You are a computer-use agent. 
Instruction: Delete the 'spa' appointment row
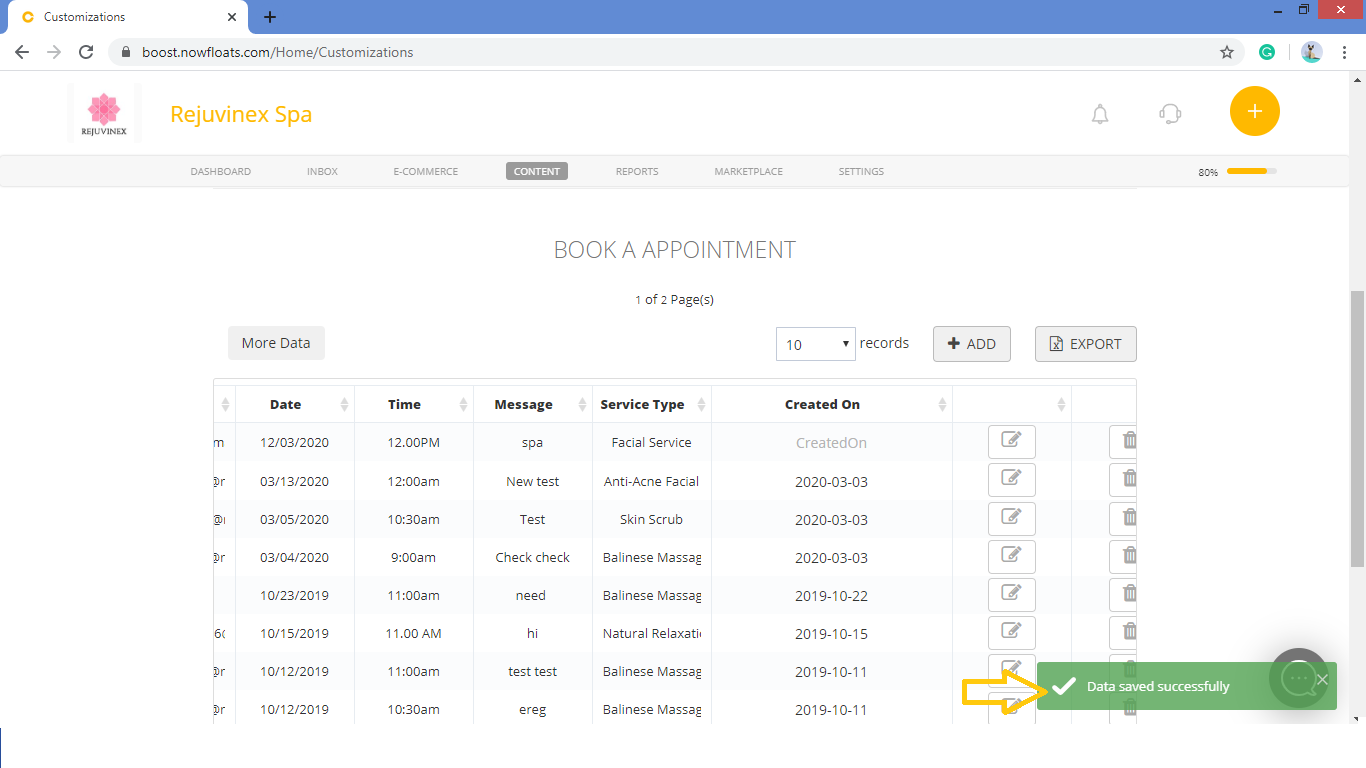[1124, 442]
